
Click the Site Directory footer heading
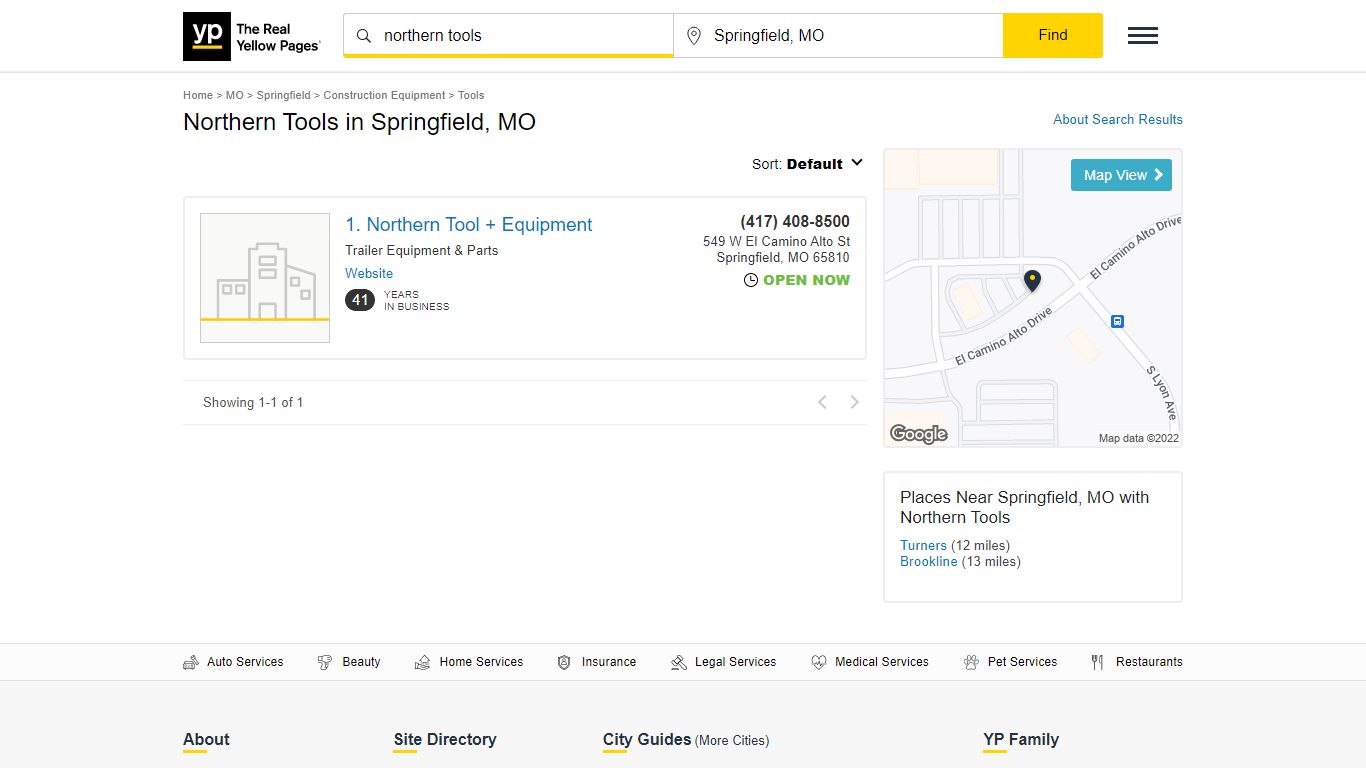pos(445,740)
